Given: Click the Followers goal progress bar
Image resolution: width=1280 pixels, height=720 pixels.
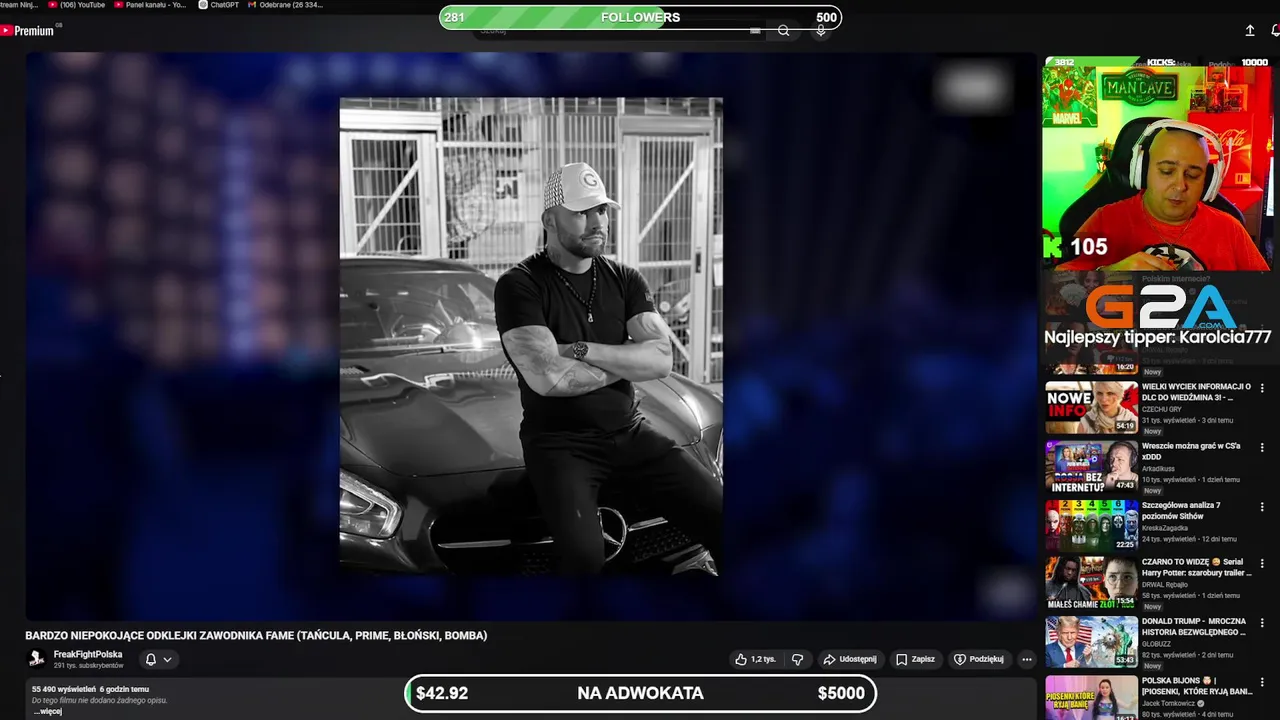Looking at the screenshot, I should (x=641, y=17).
